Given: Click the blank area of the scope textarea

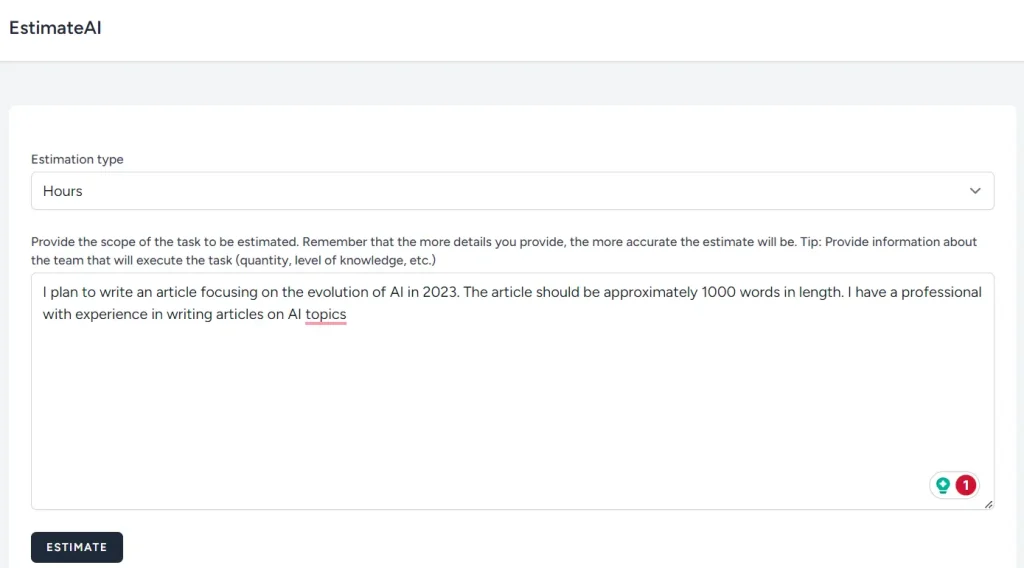Looking at the screenshot, I should [500, 410].
